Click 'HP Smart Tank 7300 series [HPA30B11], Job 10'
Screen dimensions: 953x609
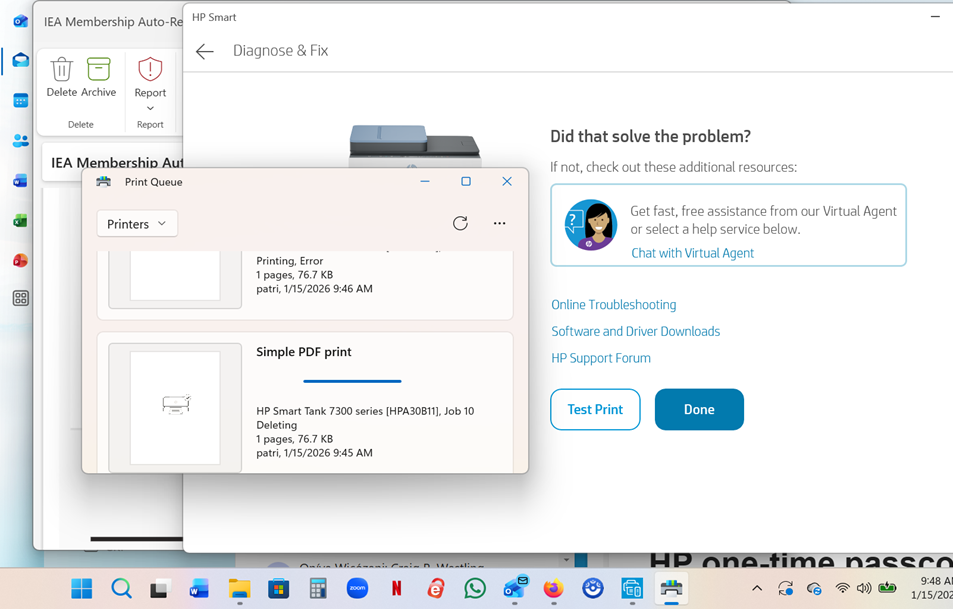(x=365, y=411)
